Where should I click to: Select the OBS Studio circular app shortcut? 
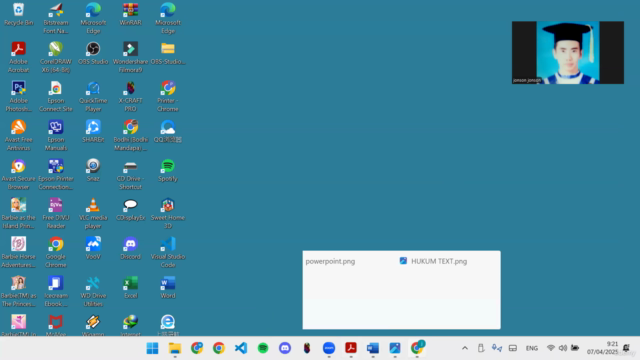93,53
